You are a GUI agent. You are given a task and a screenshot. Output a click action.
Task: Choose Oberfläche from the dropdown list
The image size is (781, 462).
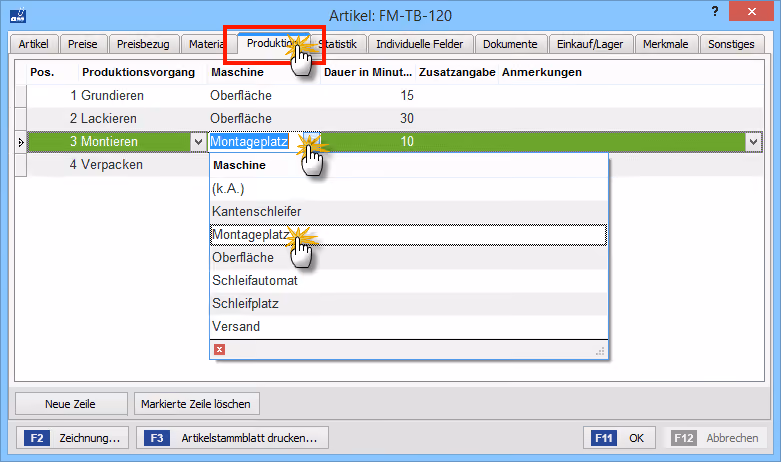(408, 257)
